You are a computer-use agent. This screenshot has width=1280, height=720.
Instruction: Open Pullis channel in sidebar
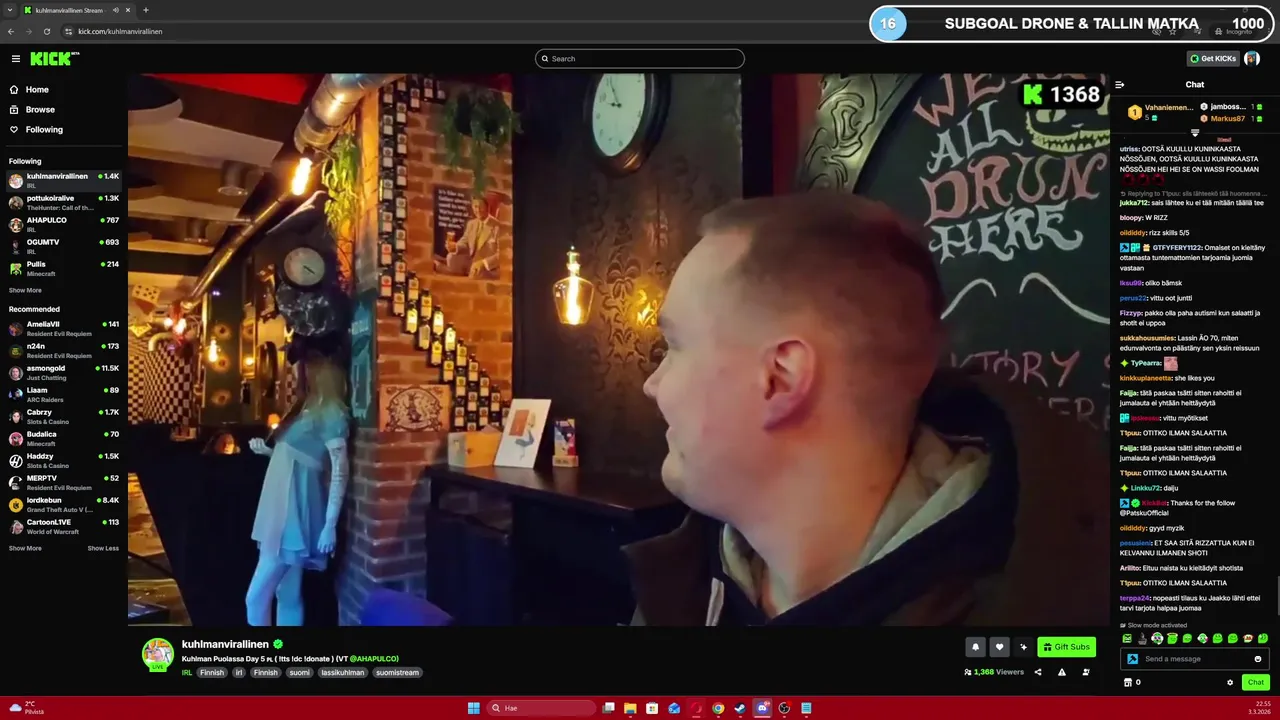coord(64,269)
